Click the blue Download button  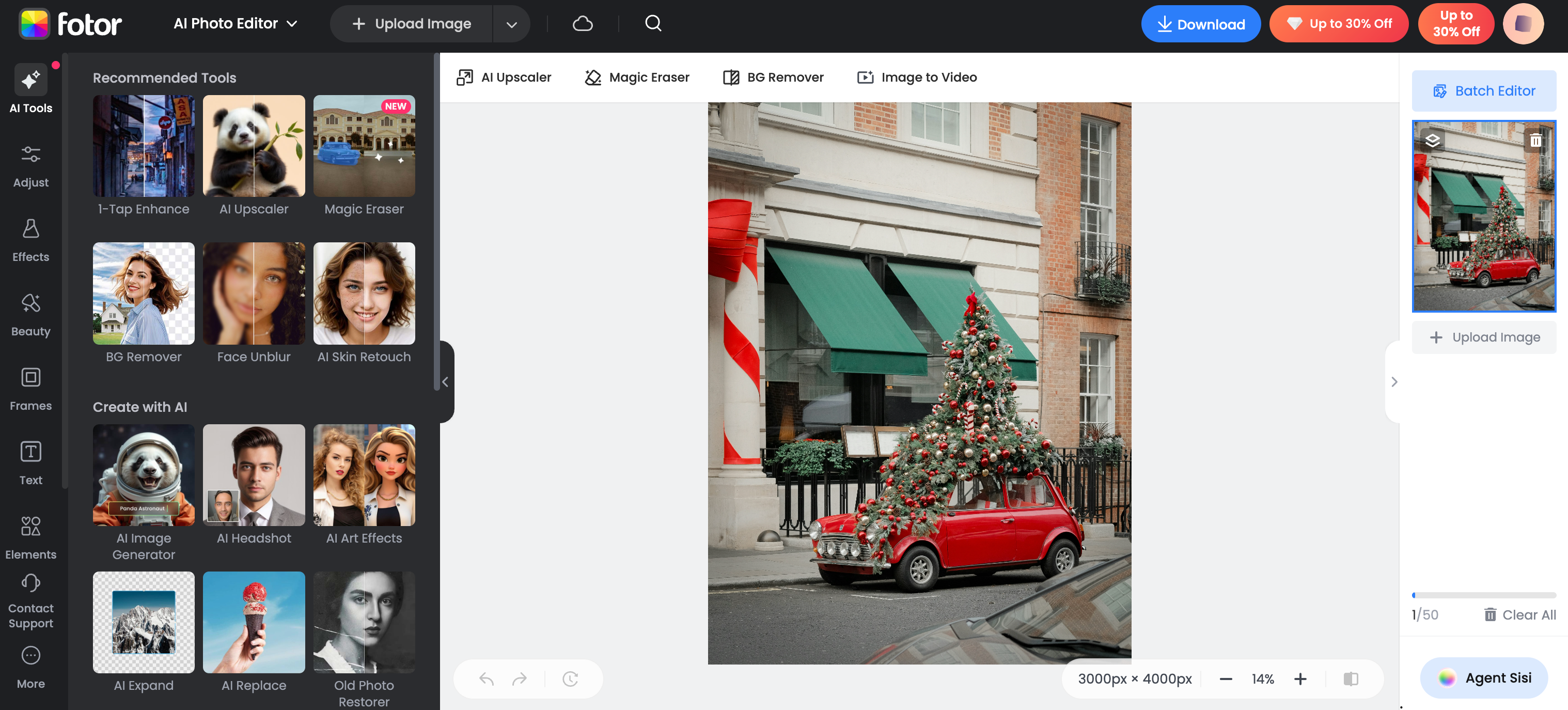[1200, 24]
